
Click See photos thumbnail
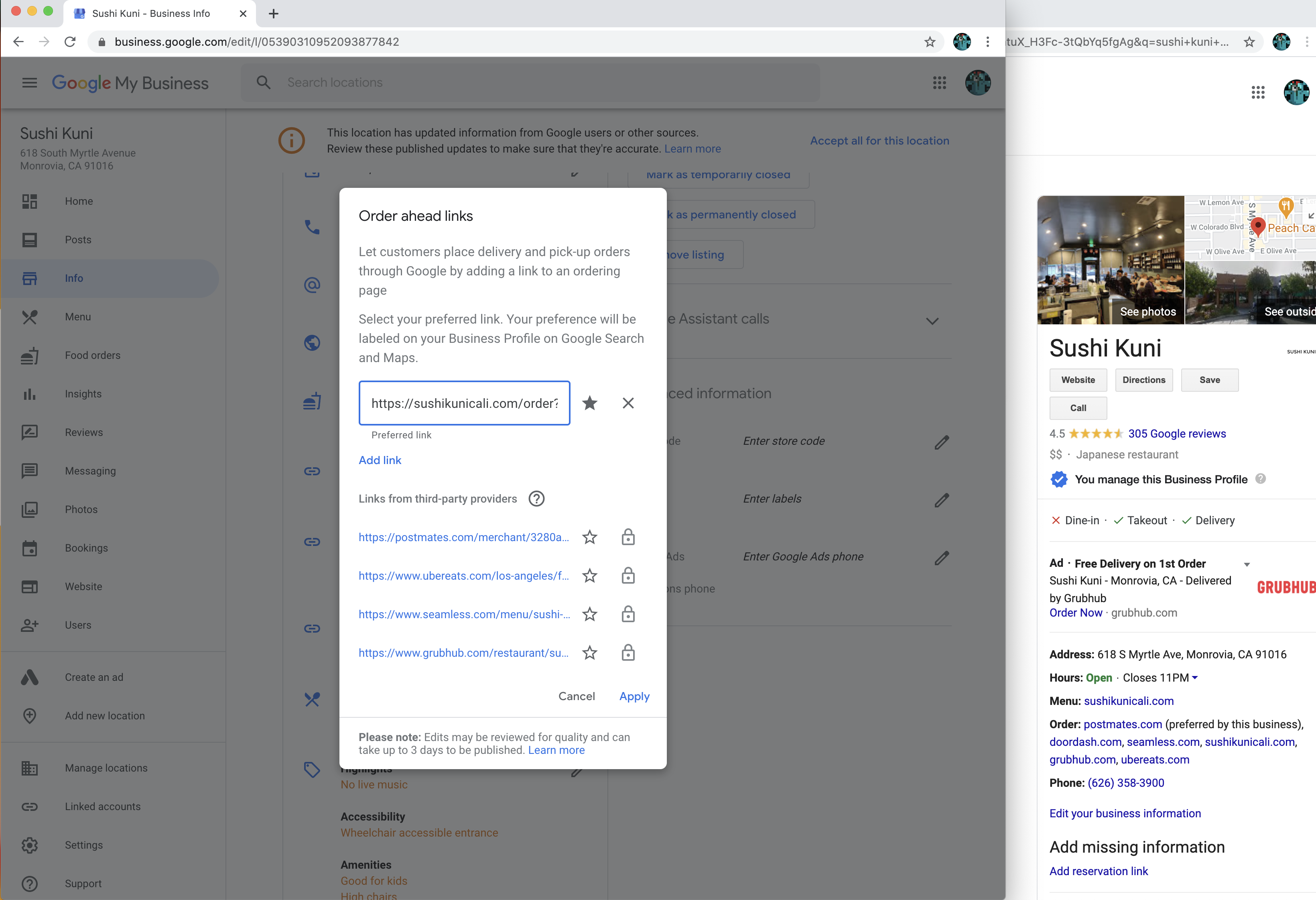pos(1110,260)
